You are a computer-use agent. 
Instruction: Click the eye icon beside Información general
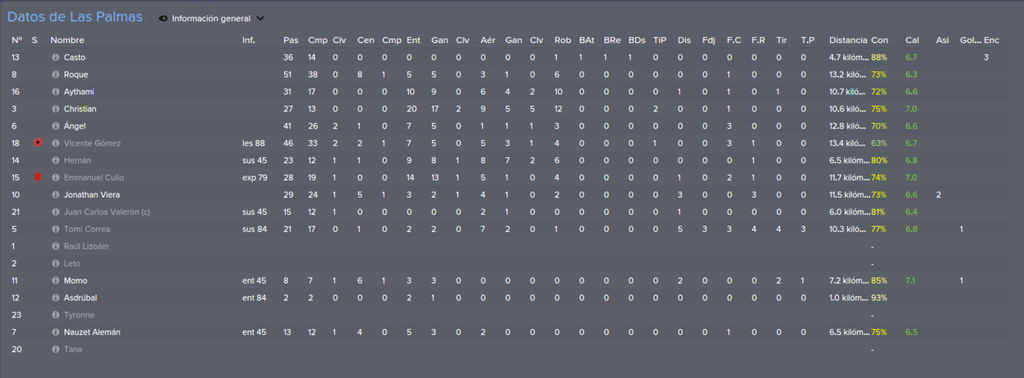163,19
